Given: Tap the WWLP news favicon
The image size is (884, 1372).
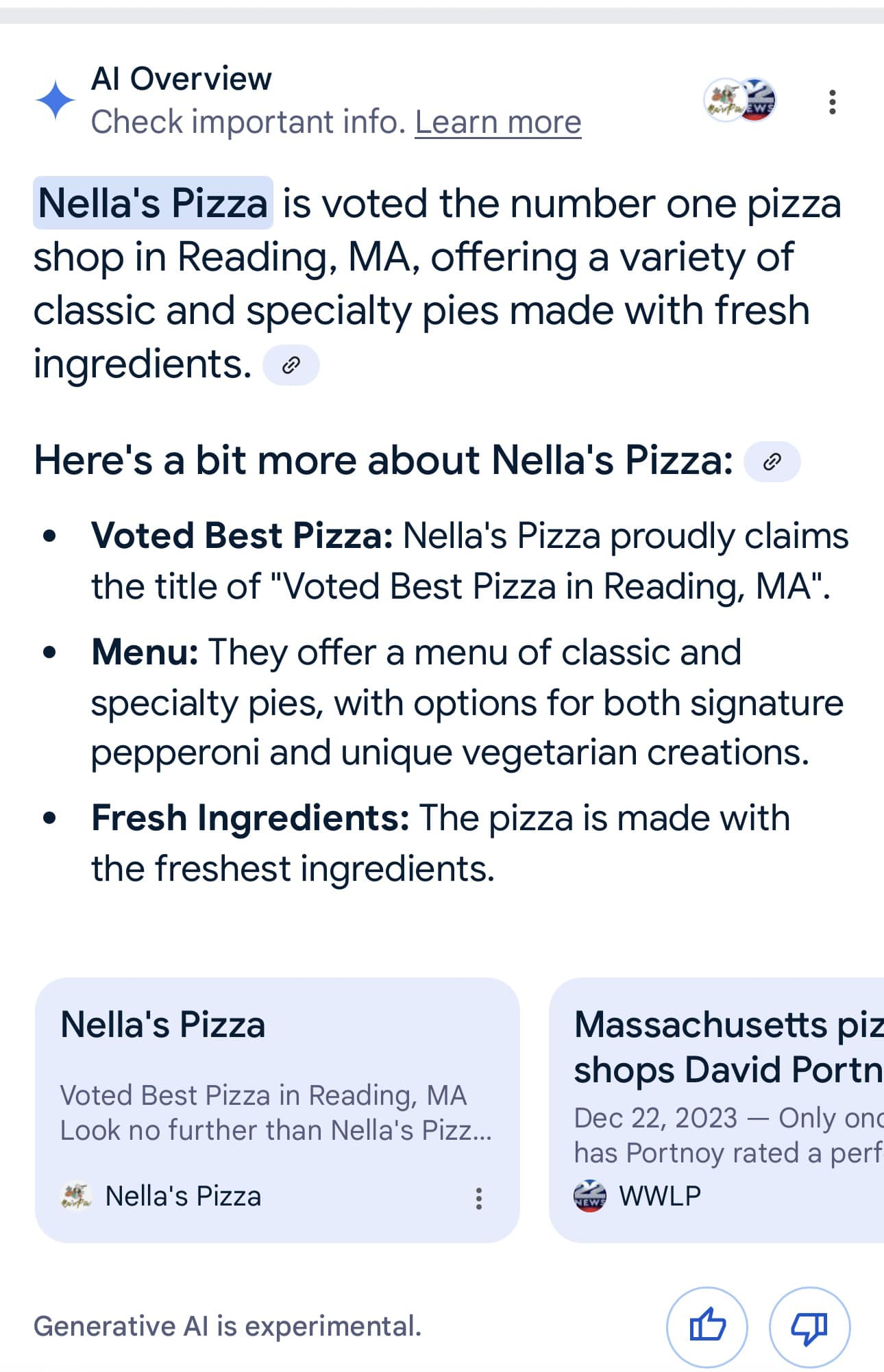Looking at the screenshot, I should click(589, 1196).
